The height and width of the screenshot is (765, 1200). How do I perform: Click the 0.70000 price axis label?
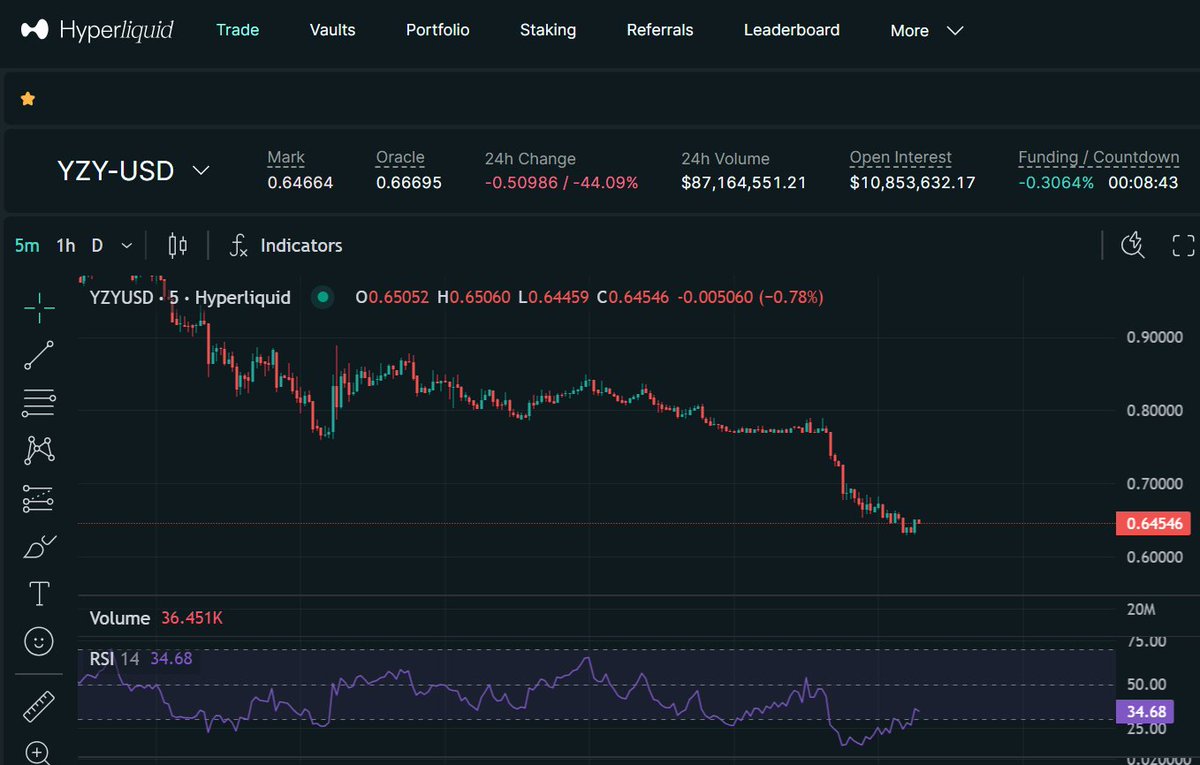1155,483
